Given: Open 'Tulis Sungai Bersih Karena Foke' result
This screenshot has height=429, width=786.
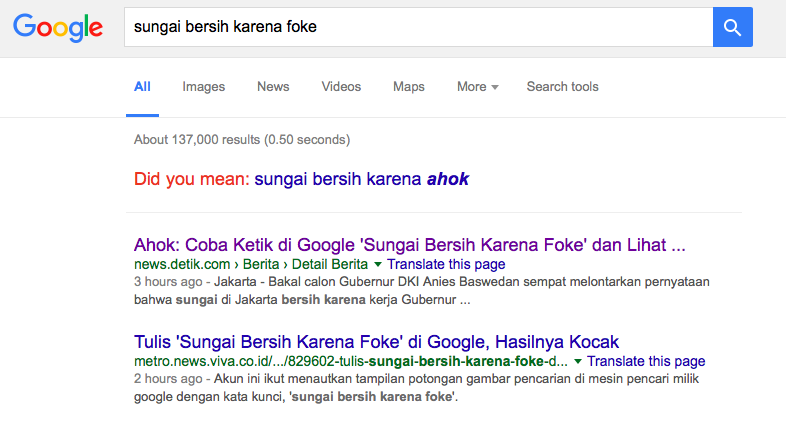Looking at the screenshot, I should pos(376,341).
